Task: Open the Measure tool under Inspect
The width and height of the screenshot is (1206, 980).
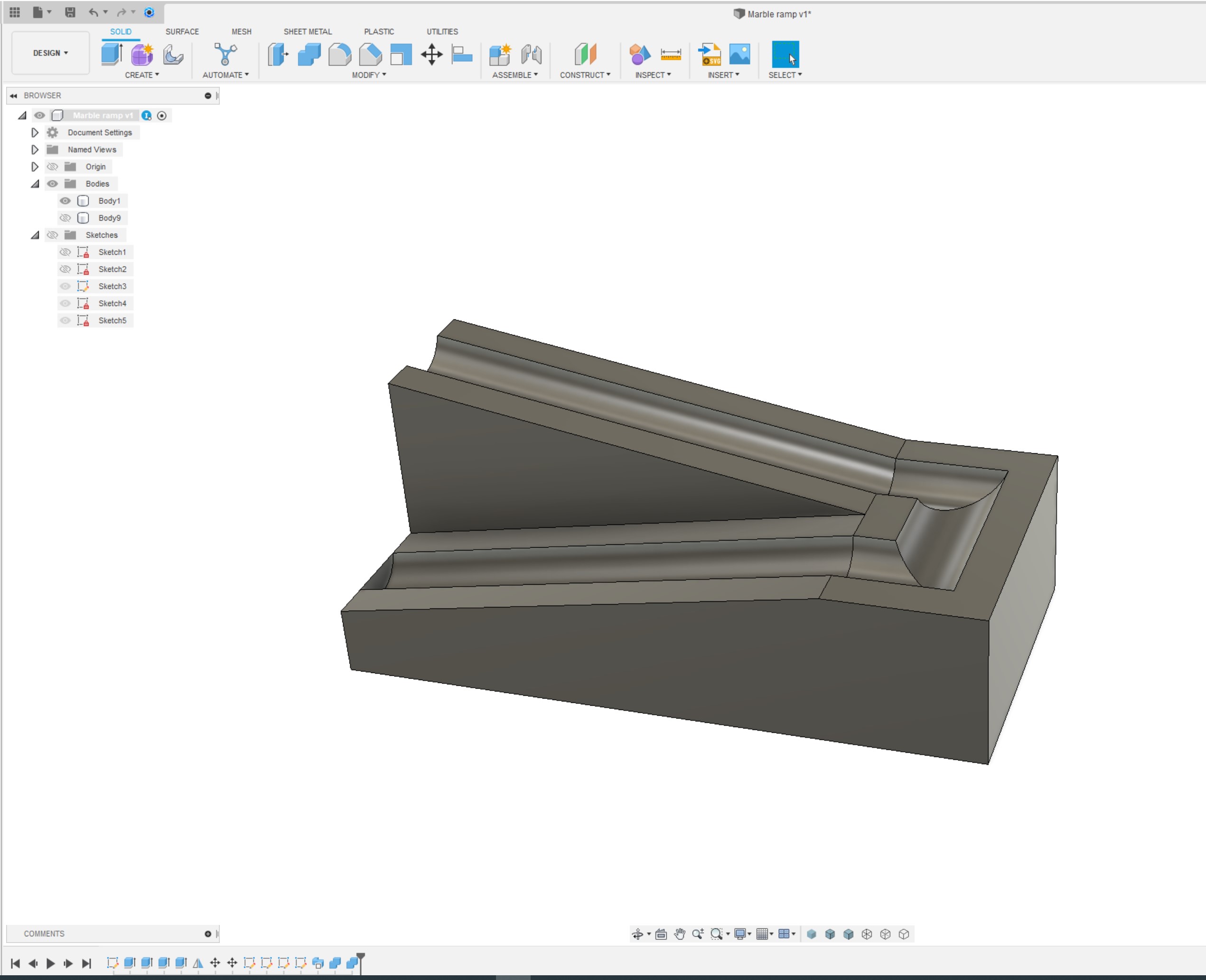Action: coord(671,55)
